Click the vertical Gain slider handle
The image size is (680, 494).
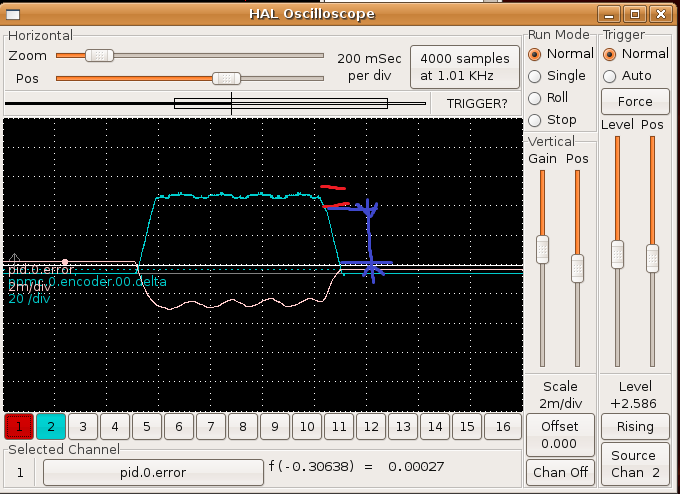[542, 249]
